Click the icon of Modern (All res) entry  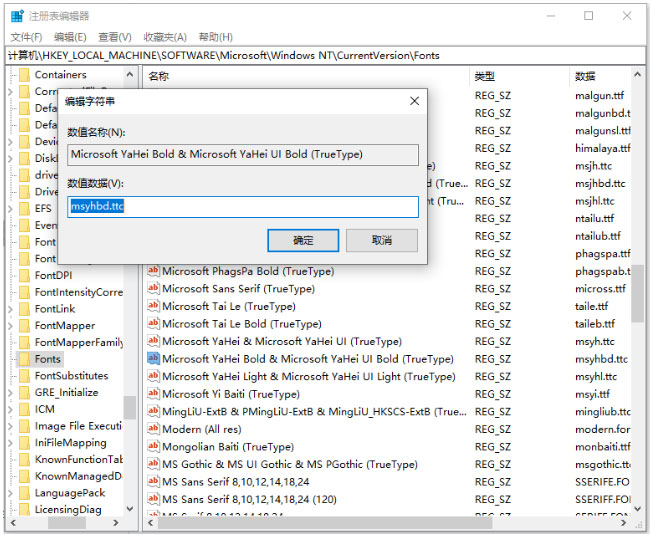[153, 428]
